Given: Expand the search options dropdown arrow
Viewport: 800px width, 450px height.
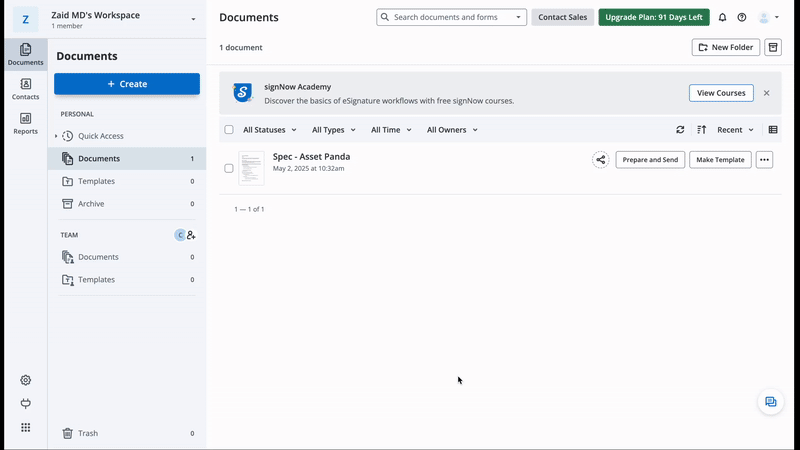Looking at the screenshot, I should coord(518,17).
